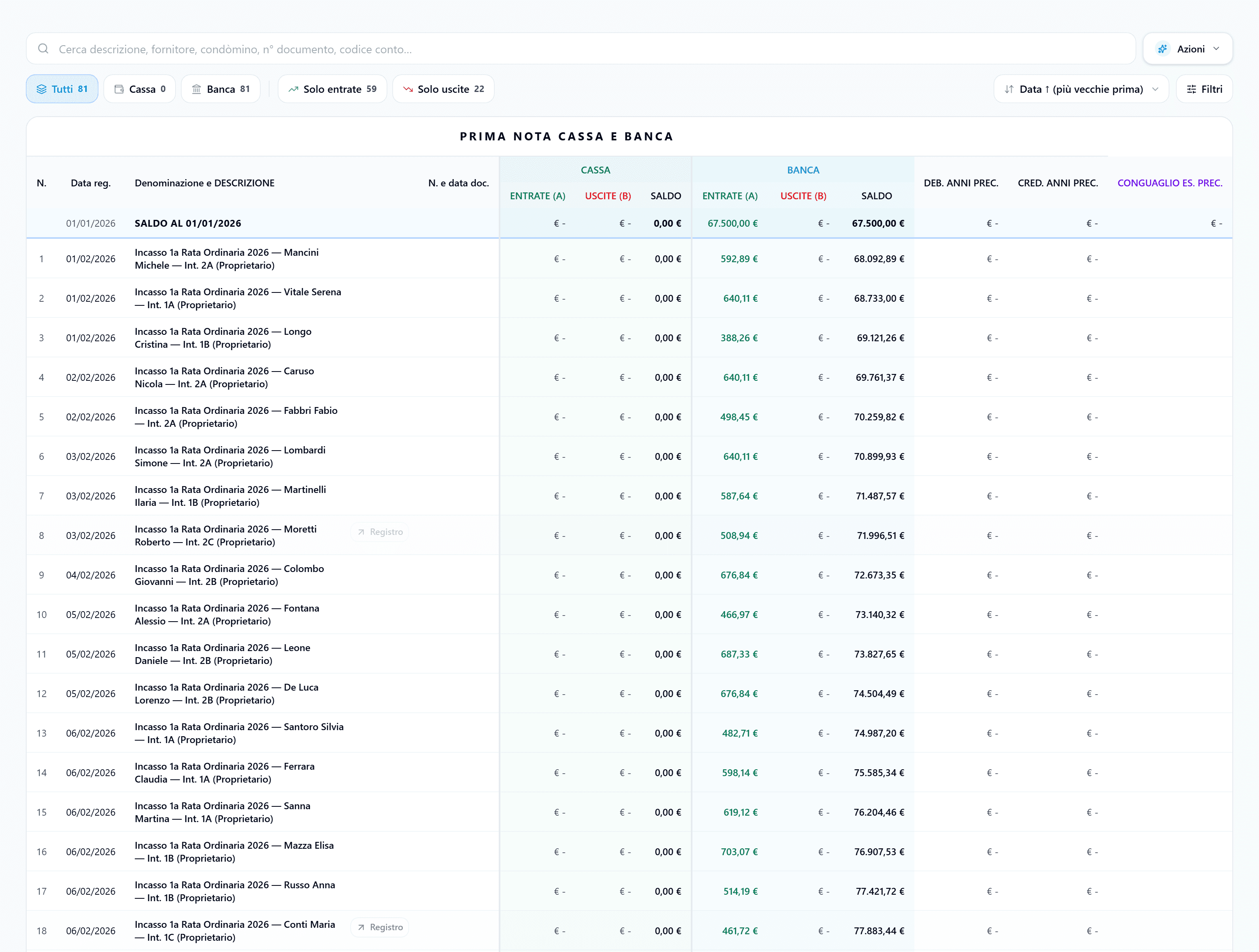Select the Banca 81 filter tab
Screen dimensions: 1259x952
[221, 89]
